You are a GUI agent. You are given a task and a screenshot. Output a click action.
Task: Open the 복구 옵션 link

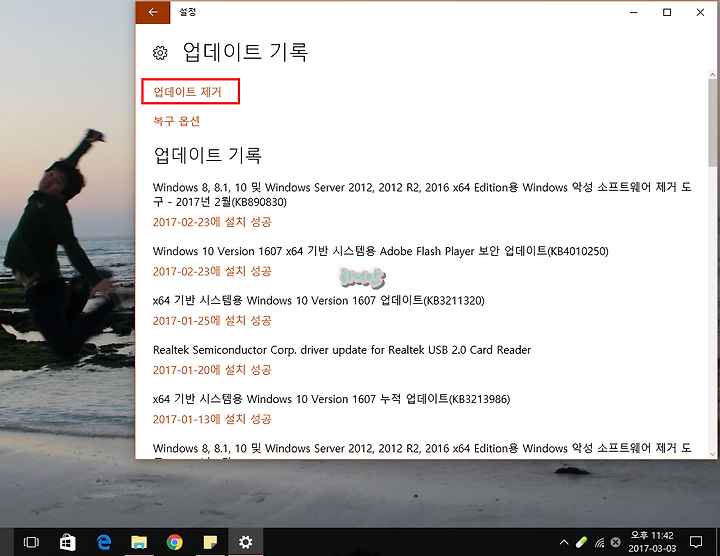(x=176, y=121)
